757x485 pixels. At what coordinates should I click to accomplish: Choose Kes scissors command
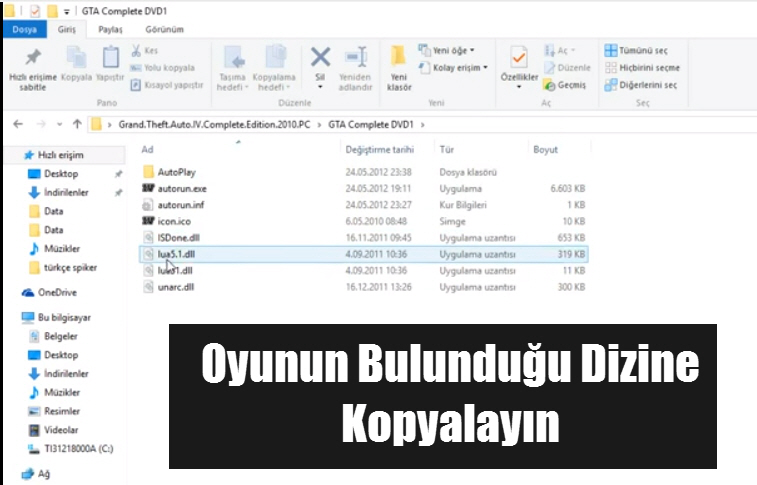[145, 50]
